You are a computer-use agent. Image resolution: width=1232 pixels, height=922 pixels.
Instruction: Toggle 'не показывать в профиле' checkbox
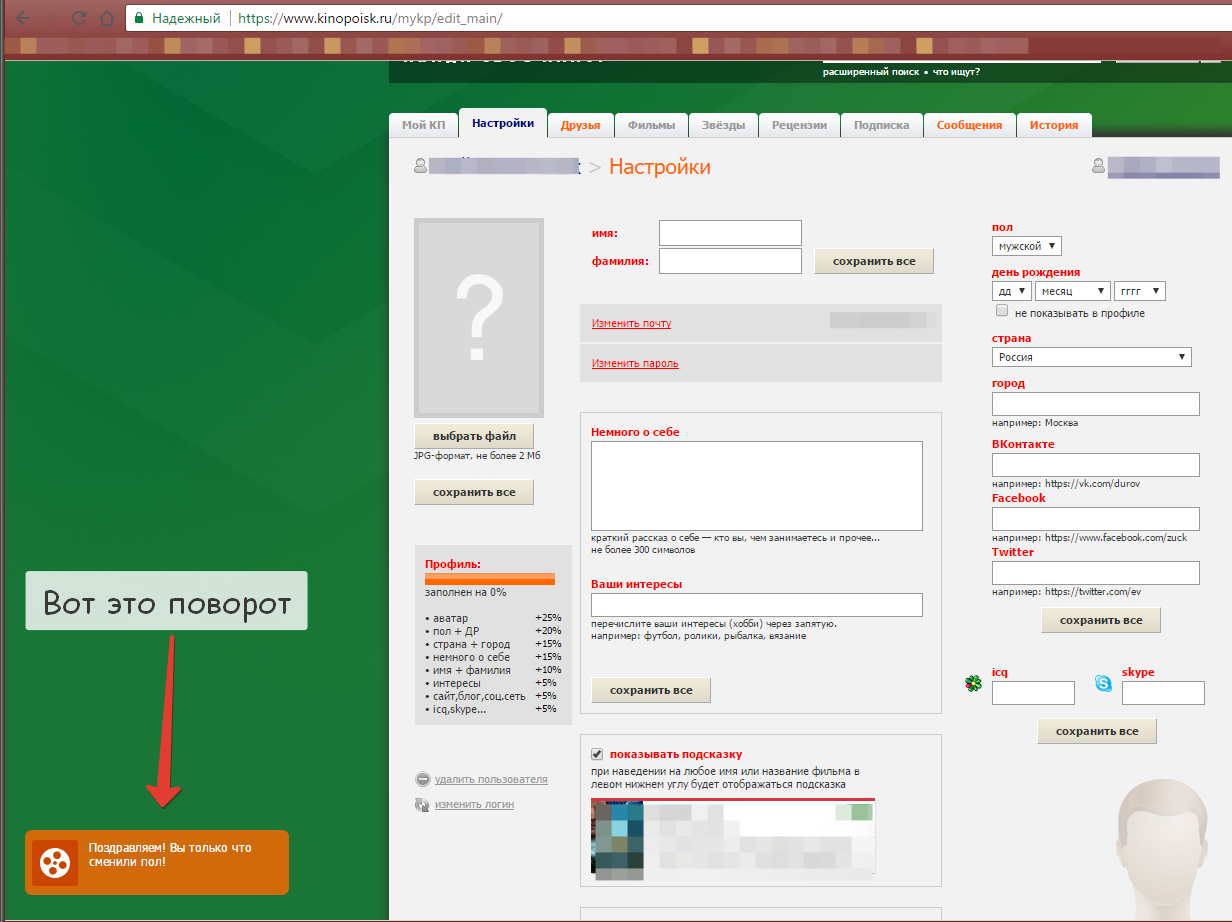pos(1002,312)
